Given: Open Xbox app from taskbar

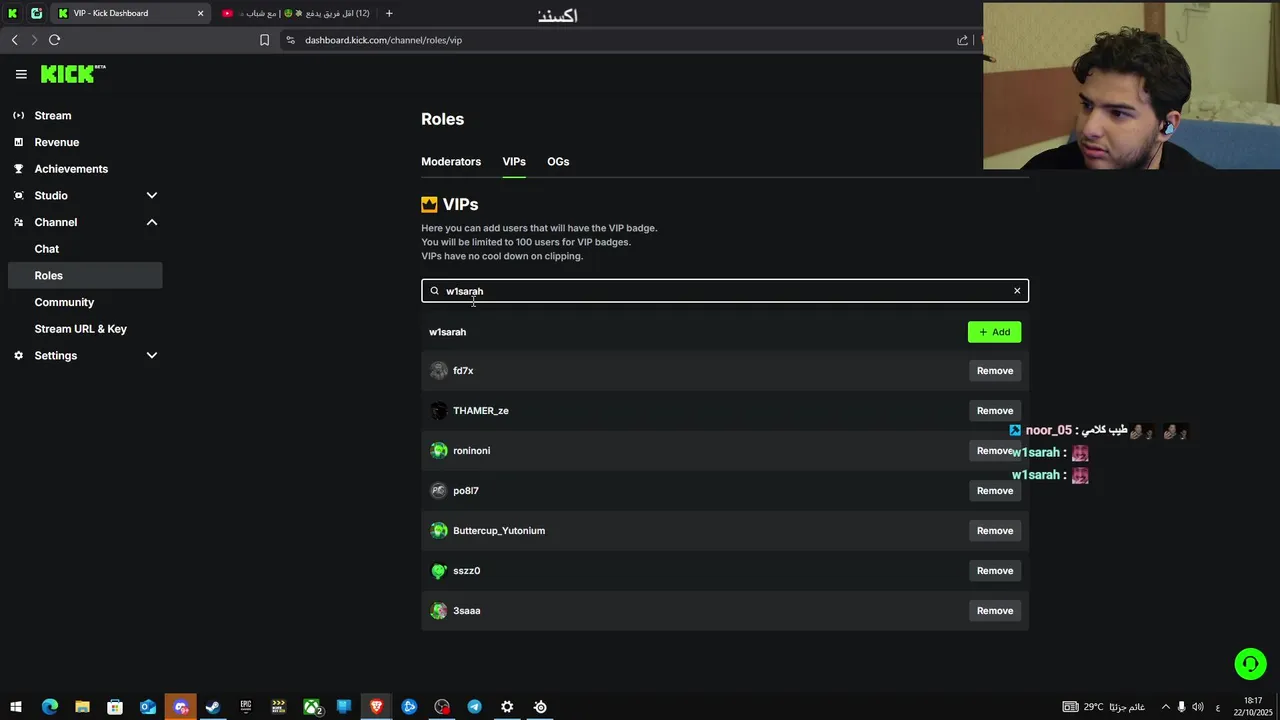Looking at the screenshot, I should point(312,707).
